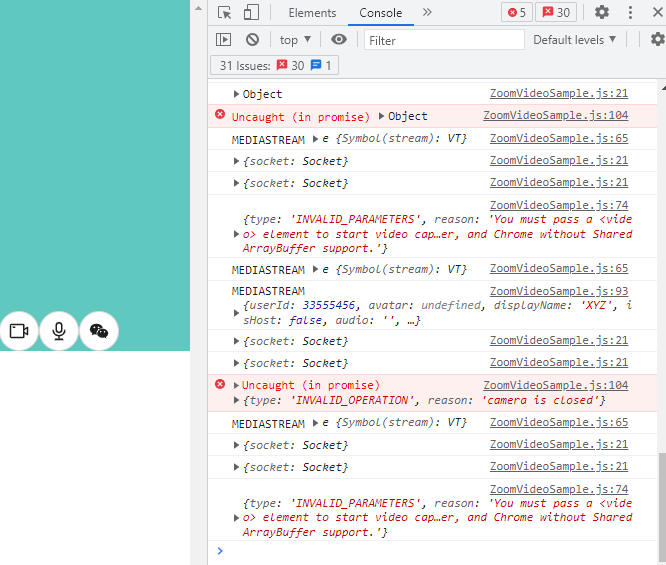Image resolution: width=666 pixels, height=565 pixels.
Task: Open the DevTools three-dot menu
Action: pos(630,12)
